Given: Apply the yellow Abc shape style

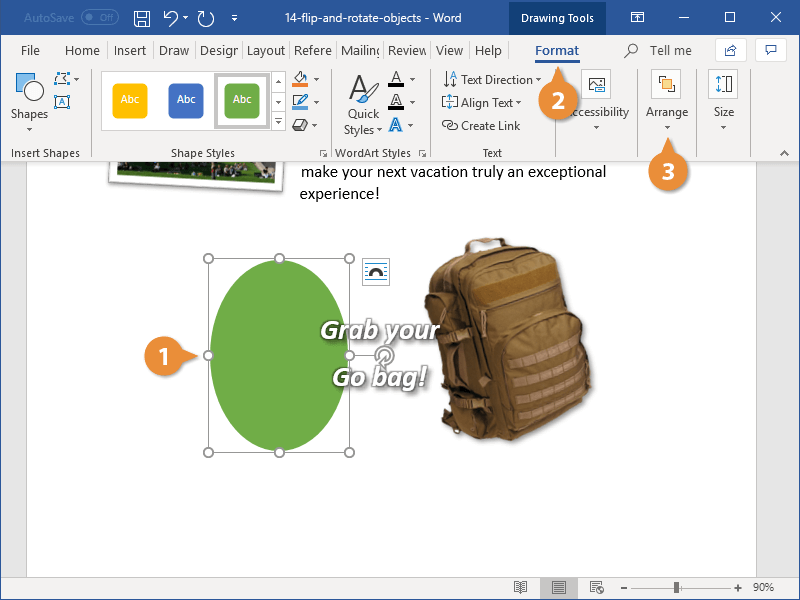Looking at the screenshot, I should 130,101.
